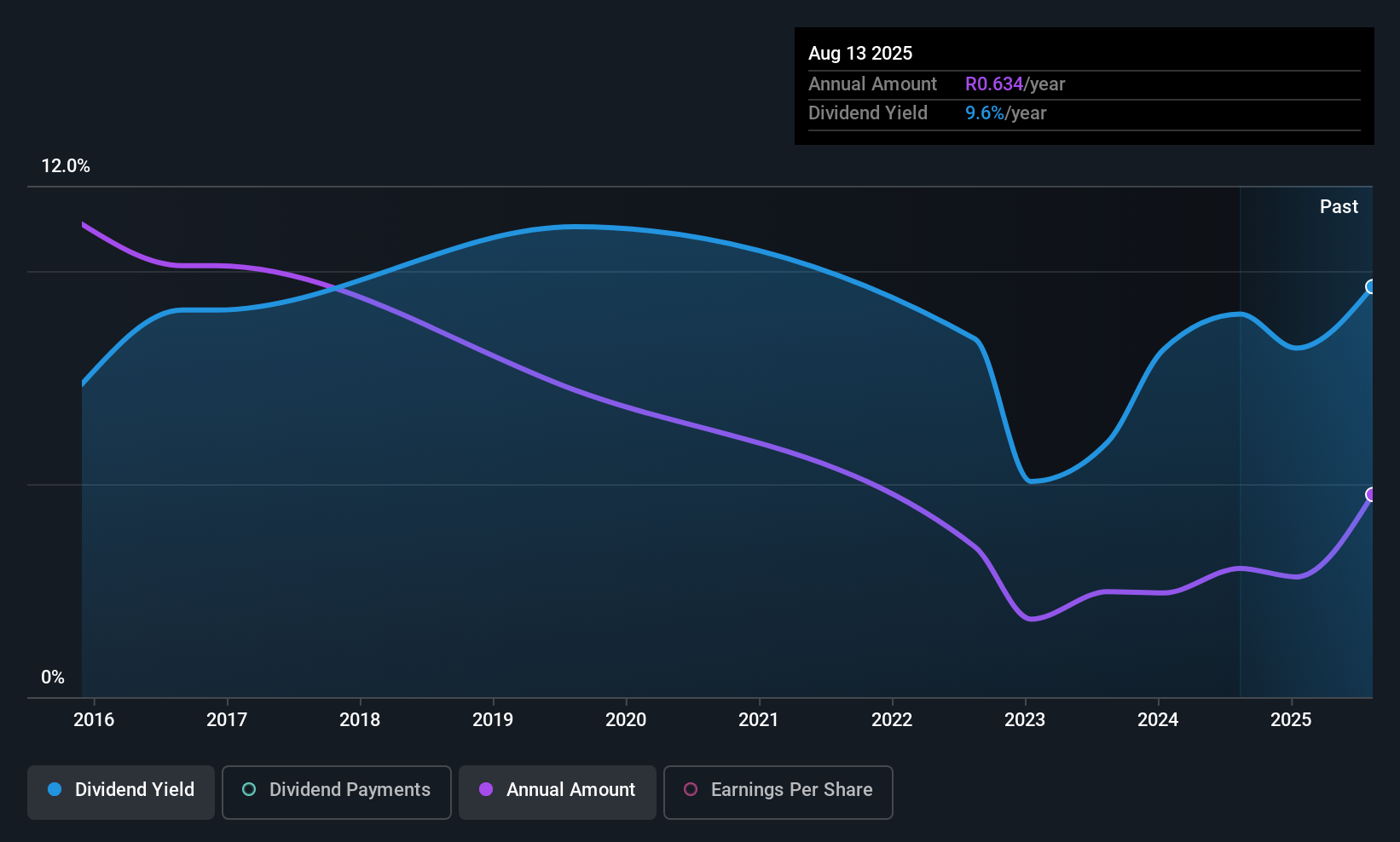The image size is (1400, 842).
Task: Click the blue Dividend Yield legend dot
Action: 55,790
